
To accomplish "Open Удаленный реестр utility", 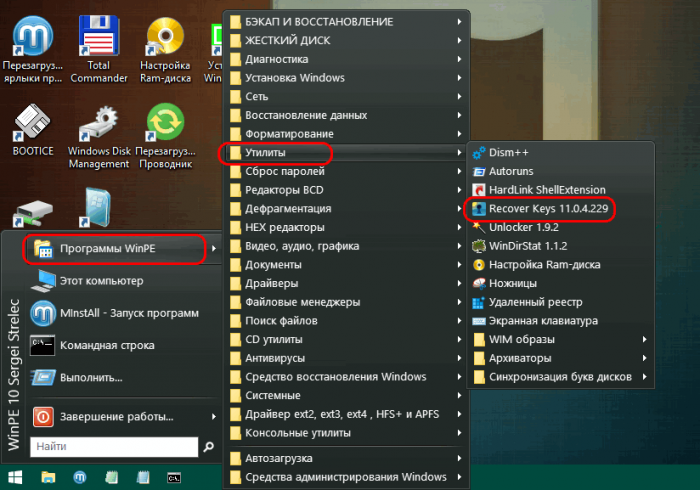I will (560, 303).
